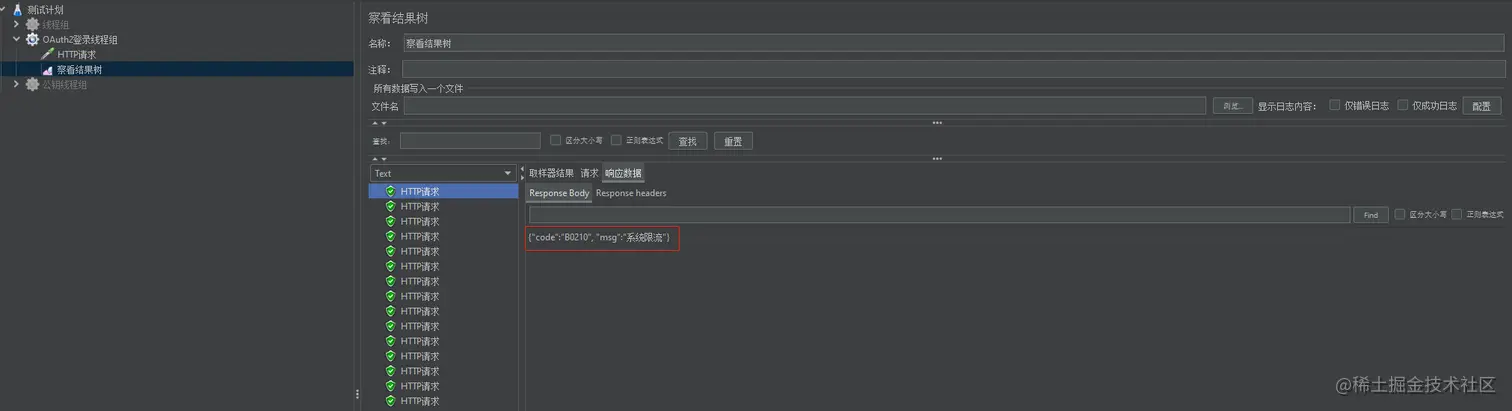Image resolution: width=1512 pixels, height=411 pixels.
Task: Collapse the OAuth2登录线程组 tree node
Action: click(17, 39)
